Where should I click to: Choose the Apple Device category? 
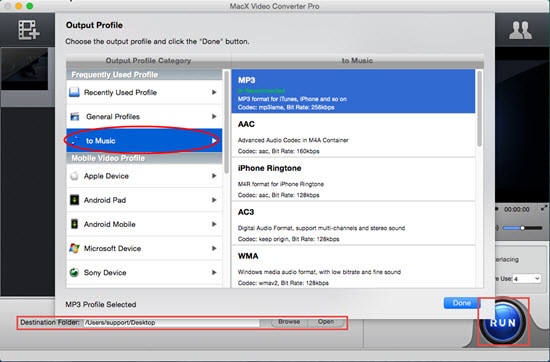point(144,176)
